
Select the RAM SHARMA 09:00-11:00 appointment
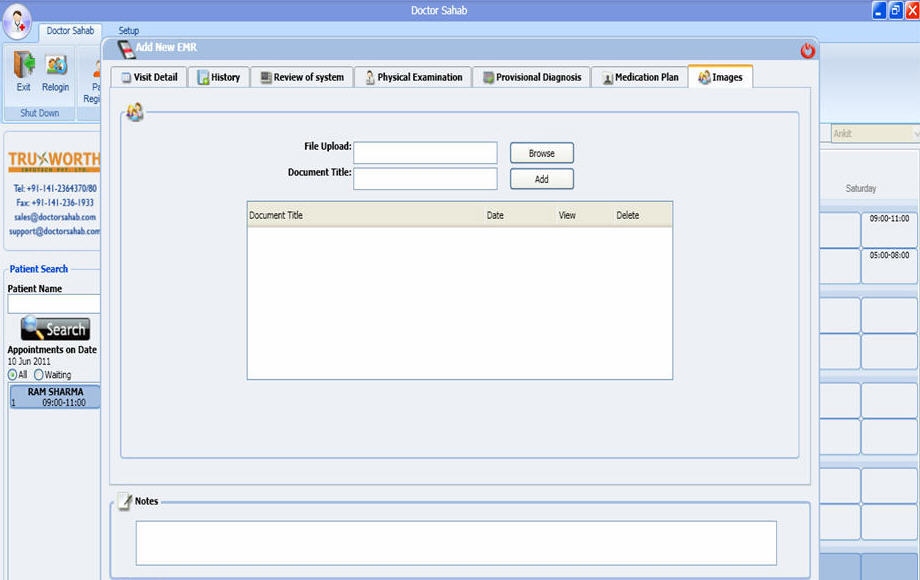coord(55,397)
